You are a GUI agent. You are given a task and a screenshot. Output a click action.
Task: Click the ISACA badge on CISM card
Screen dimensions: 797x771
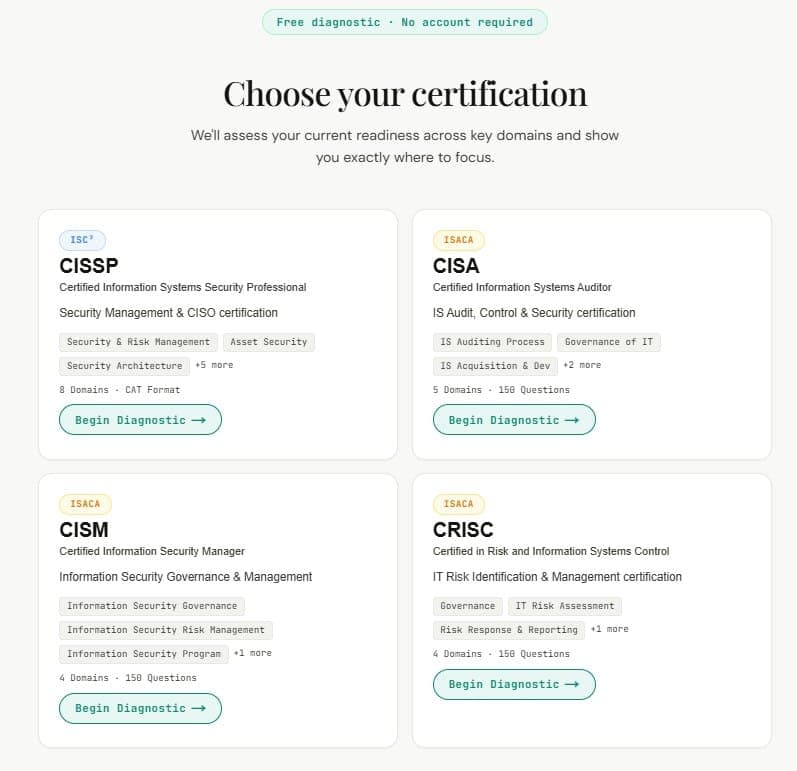[85, 504]
